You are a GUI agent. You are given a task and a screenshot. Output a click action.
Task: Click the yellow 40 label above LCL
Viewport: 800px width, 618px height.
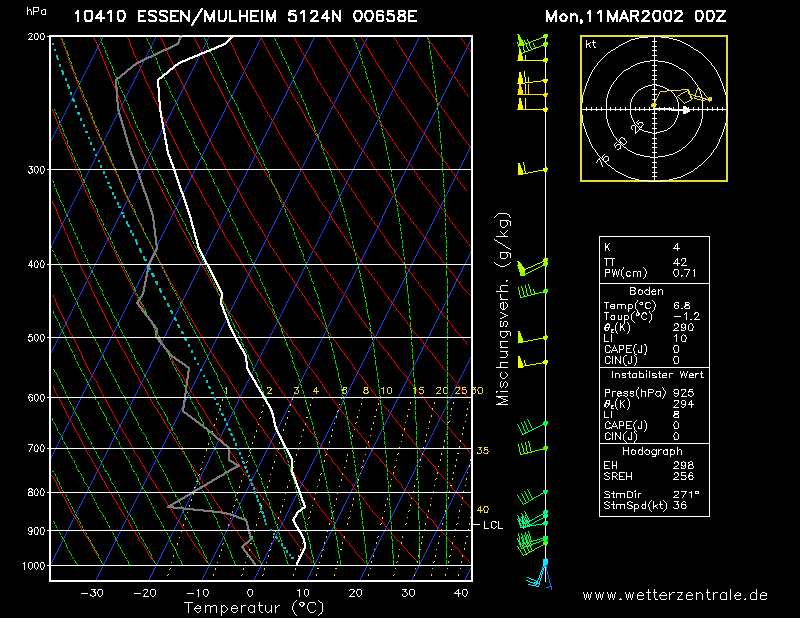(483, 510)
